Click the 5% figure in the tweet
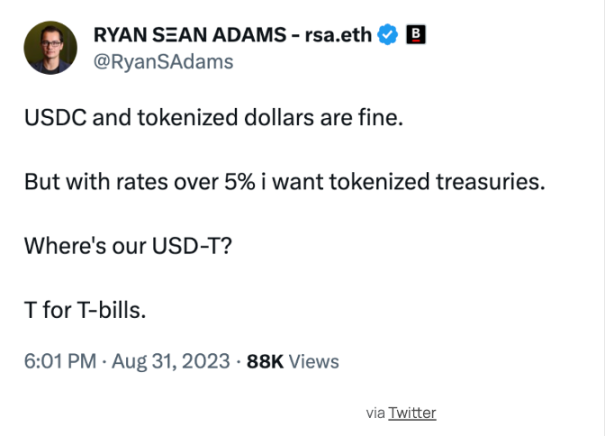The width and height of the screenshot is (605, 436). [240, 181]
